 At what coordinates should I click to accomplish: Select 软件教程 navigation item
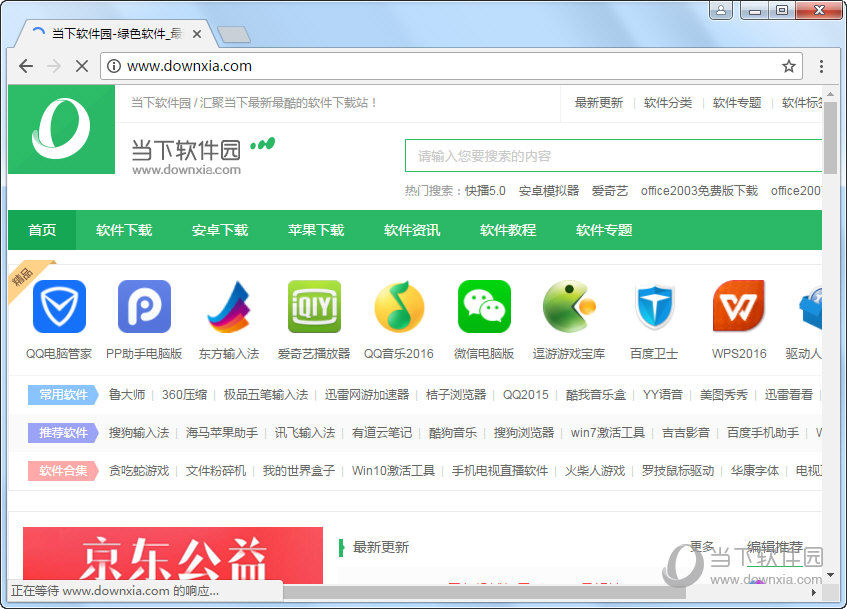(508, 230)
